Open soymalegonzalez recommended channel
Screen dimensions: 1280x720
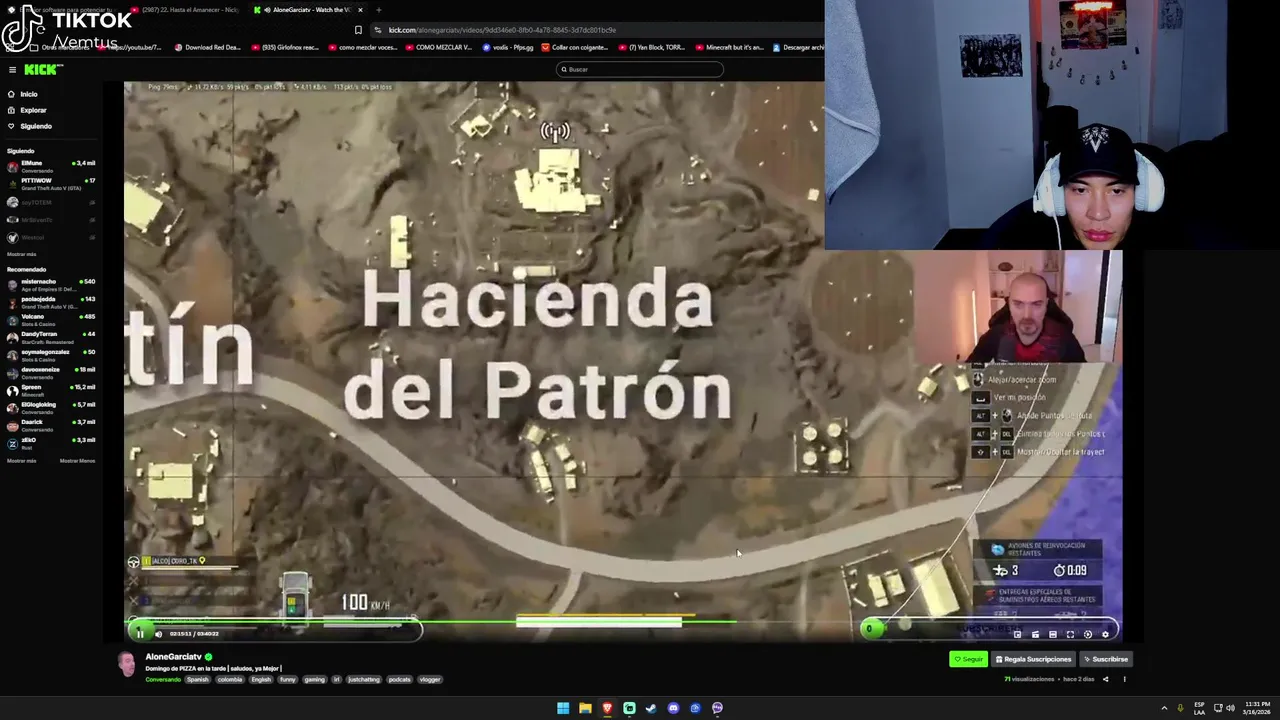click(50, 354)
